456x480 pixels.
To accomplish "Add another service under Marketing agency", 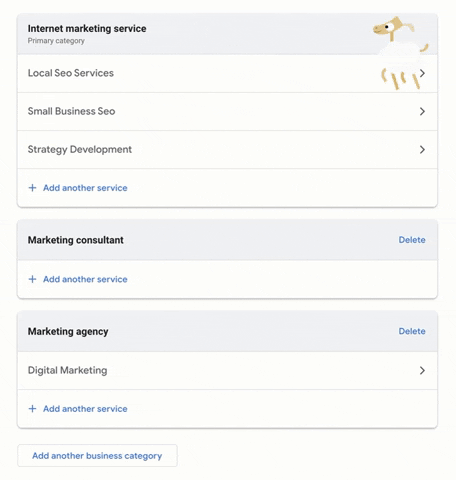I will click(x=85, y=409).
